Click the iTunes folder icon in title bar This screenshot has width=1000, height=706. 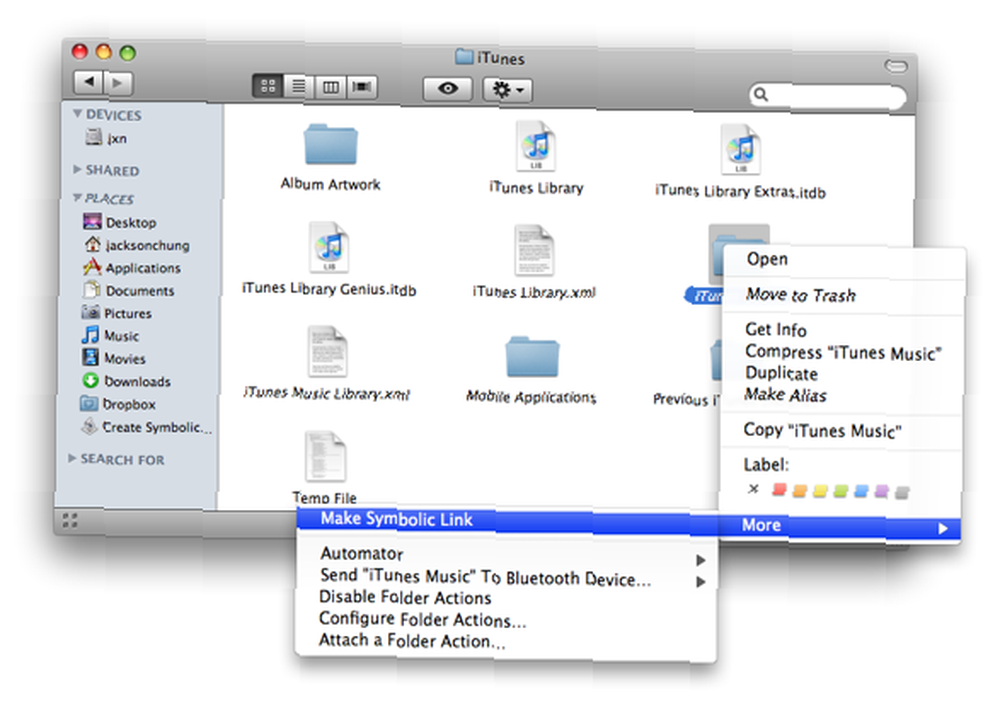[464, 57]
